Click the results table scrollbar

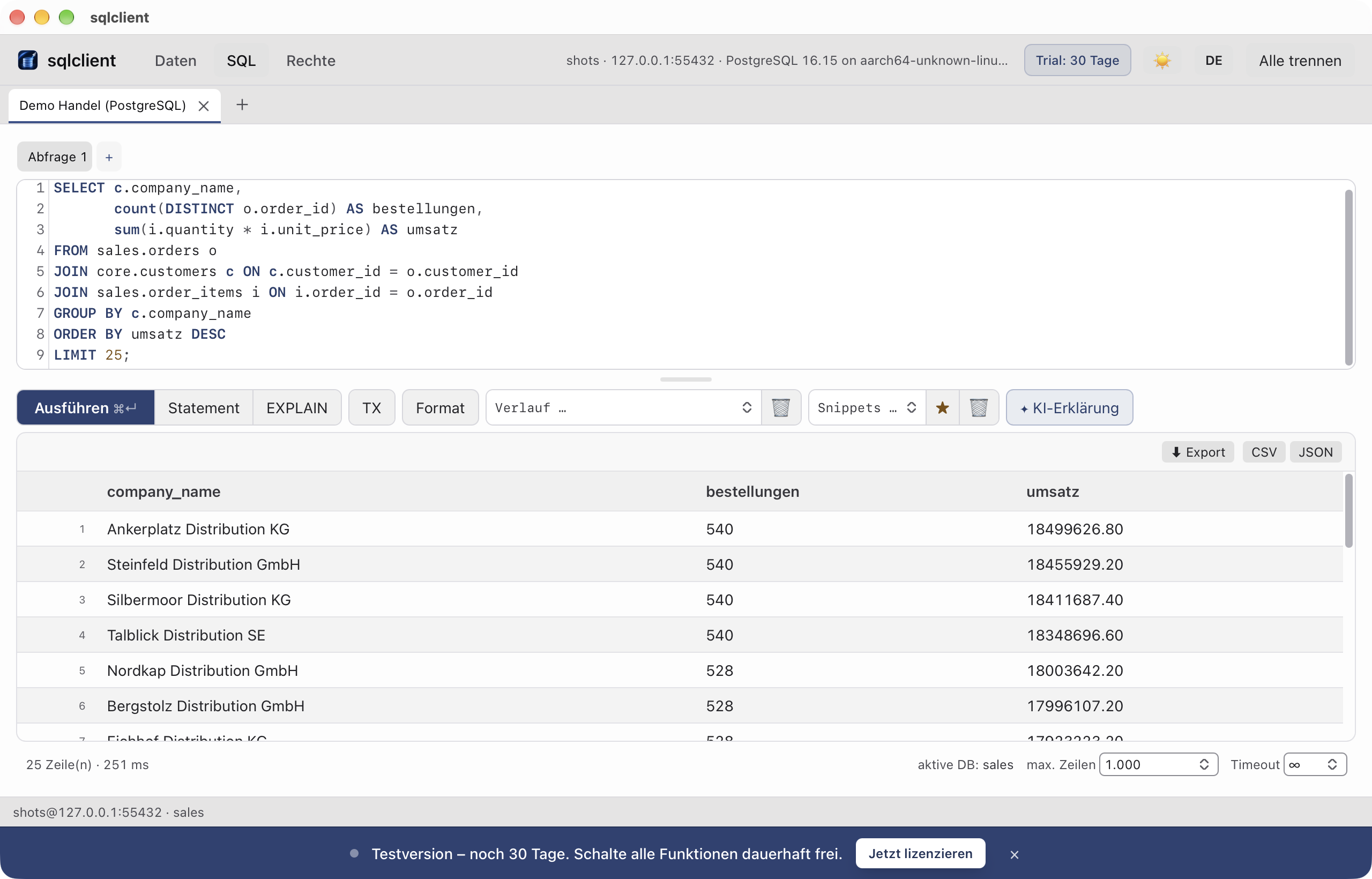click(1348, 511)
